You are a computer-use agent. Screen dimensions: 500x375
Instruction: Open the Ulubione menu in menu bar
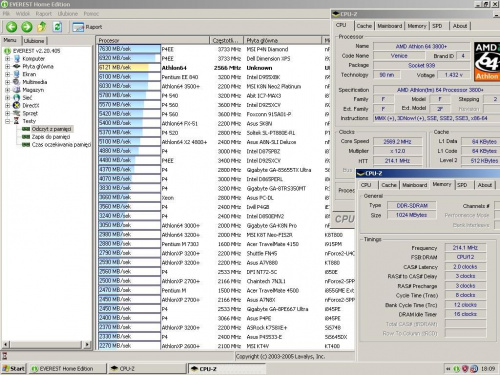(x=68, y=14)
